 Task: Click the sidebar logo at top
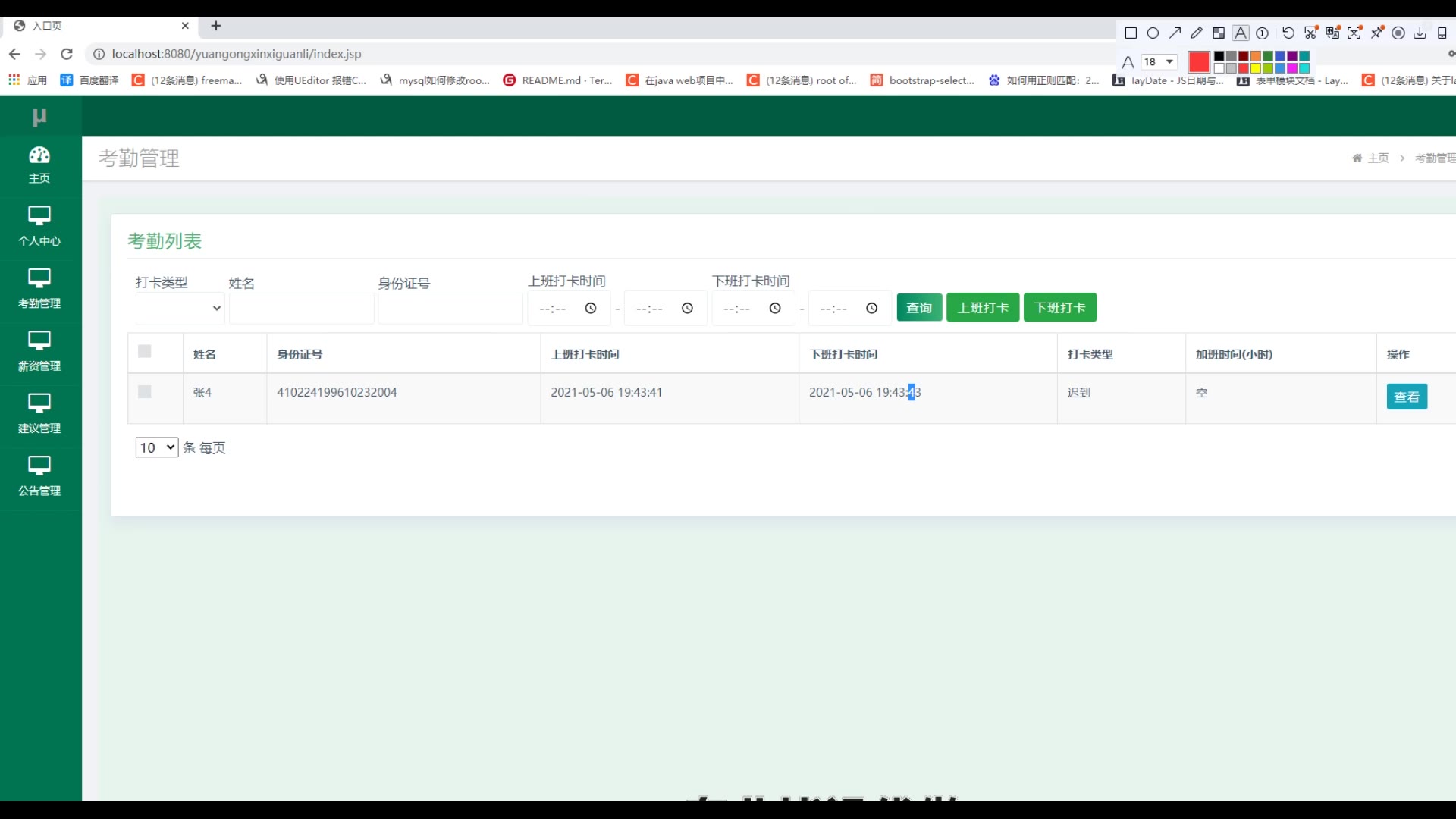click(39, 117)
